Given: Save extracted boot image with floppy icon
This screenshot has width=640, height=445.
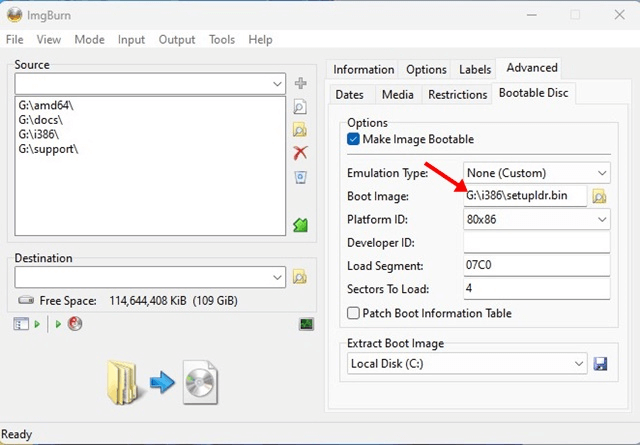Looking at the screenshot, I should (600, 363).
